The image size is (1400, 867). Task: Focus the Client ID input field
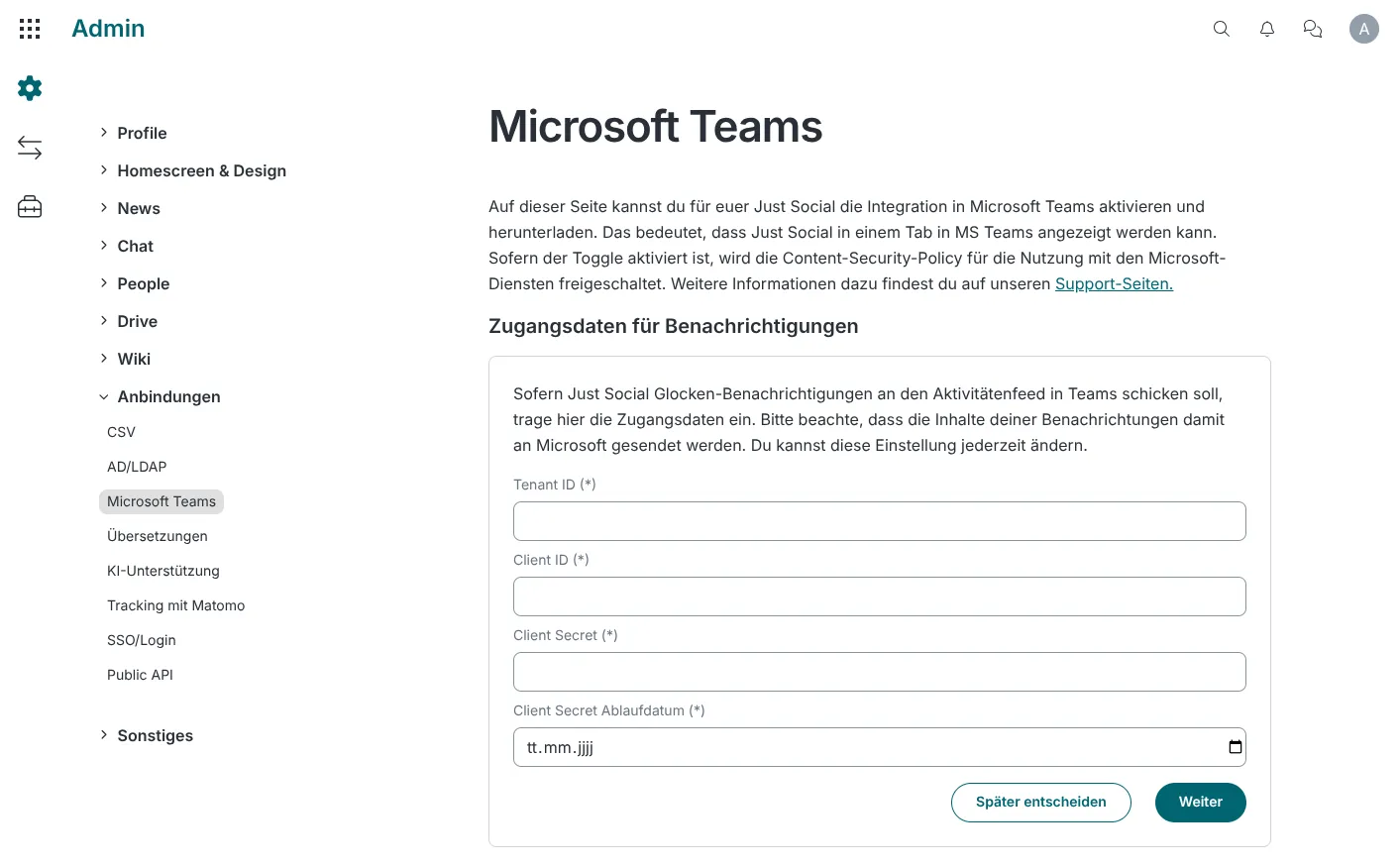coord(880,596)
